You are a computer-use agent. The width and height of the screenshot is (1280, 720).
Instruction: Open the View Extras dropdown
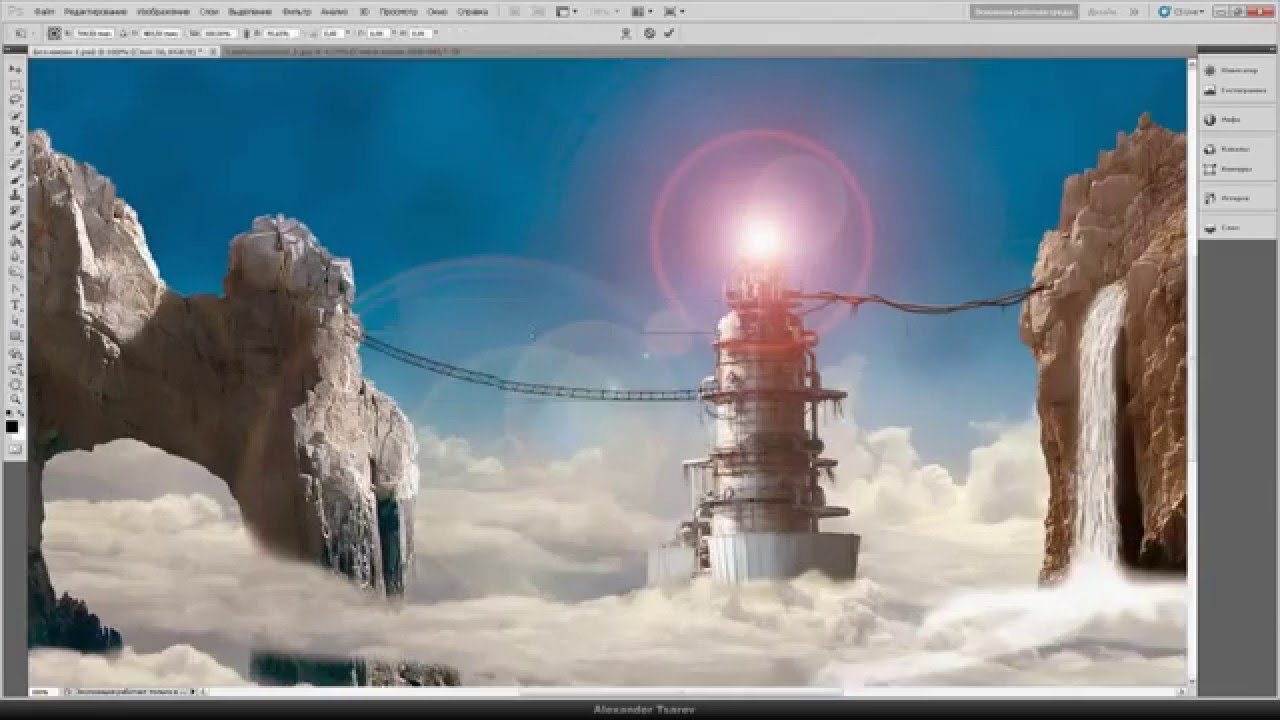tap(565, 11)
